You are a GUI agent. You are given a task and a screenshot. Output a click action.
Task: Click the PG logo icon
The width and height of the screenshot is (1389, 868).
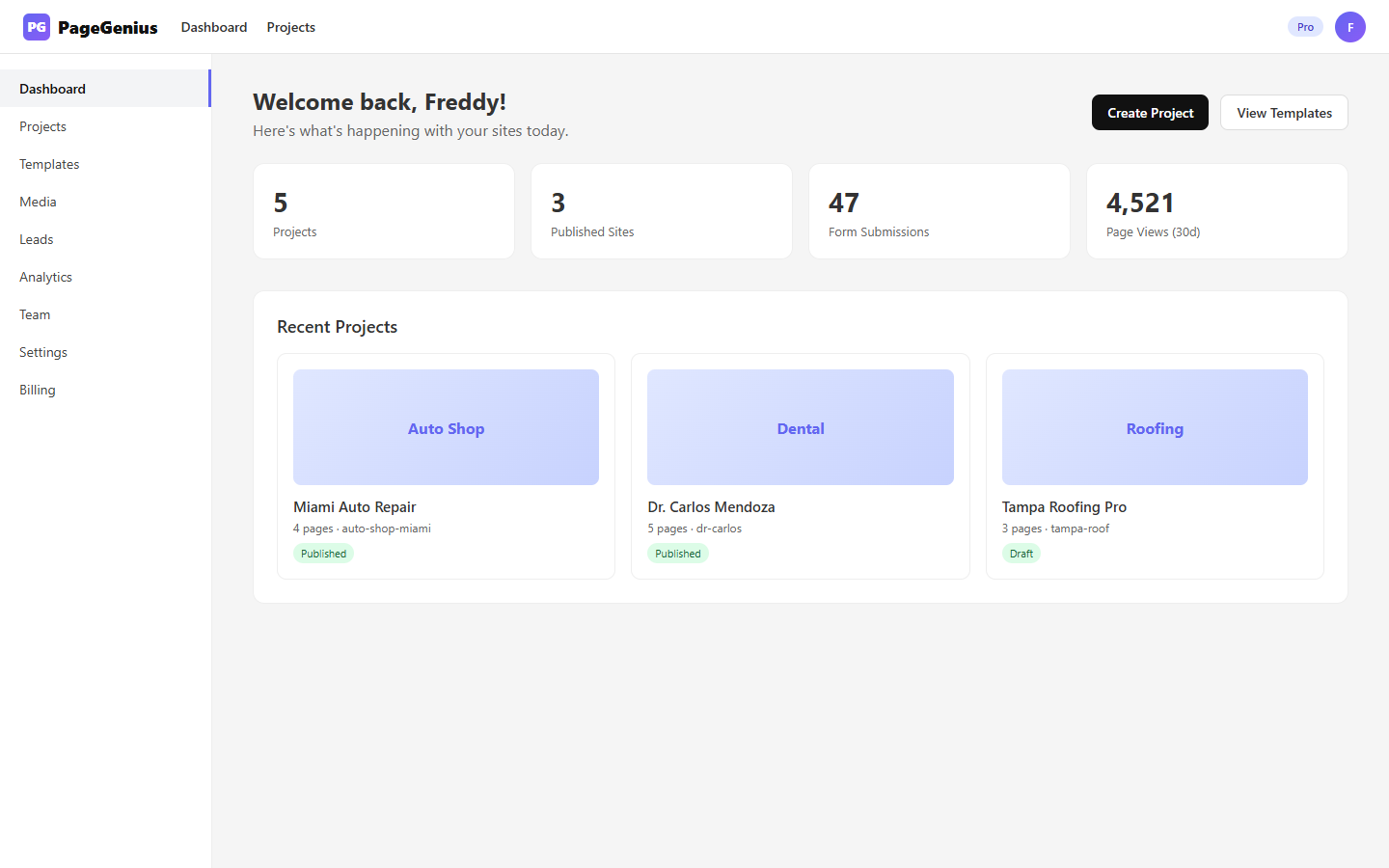[x=37, y=27]
